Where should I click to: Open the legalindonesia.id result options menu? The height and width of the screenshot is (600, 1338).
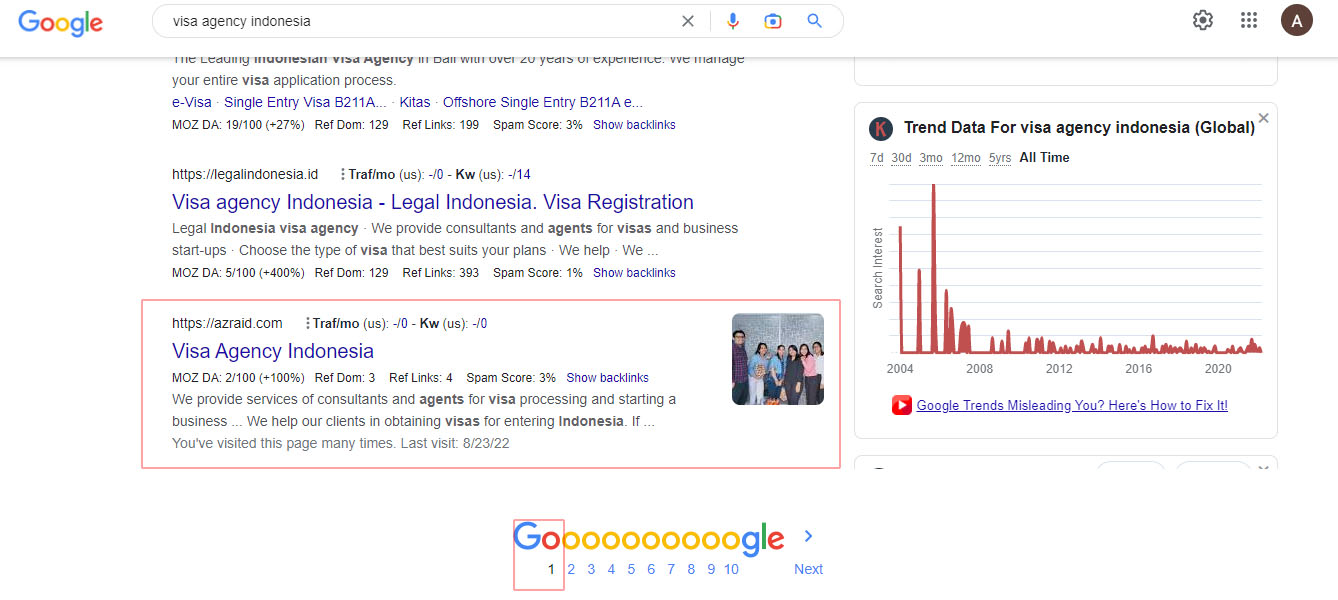coord(342,174)
